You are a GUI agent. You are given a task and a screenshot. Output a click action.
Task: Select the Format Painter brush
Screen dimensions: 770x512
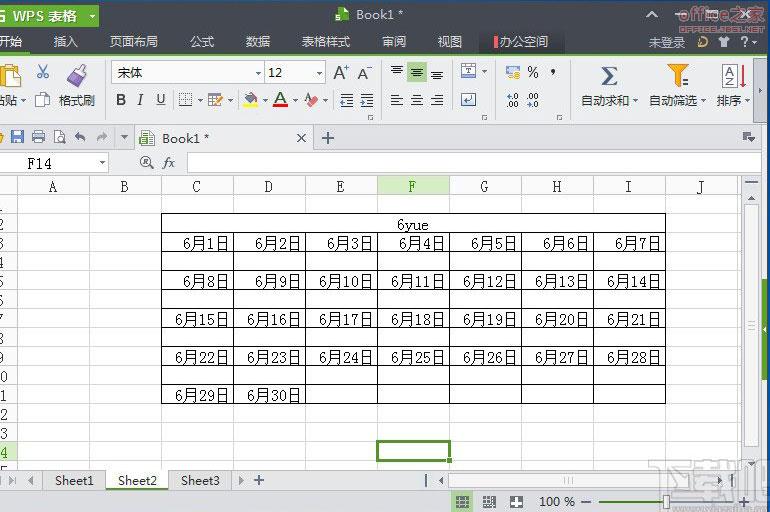pyautogui.click(x=77, y=75)
